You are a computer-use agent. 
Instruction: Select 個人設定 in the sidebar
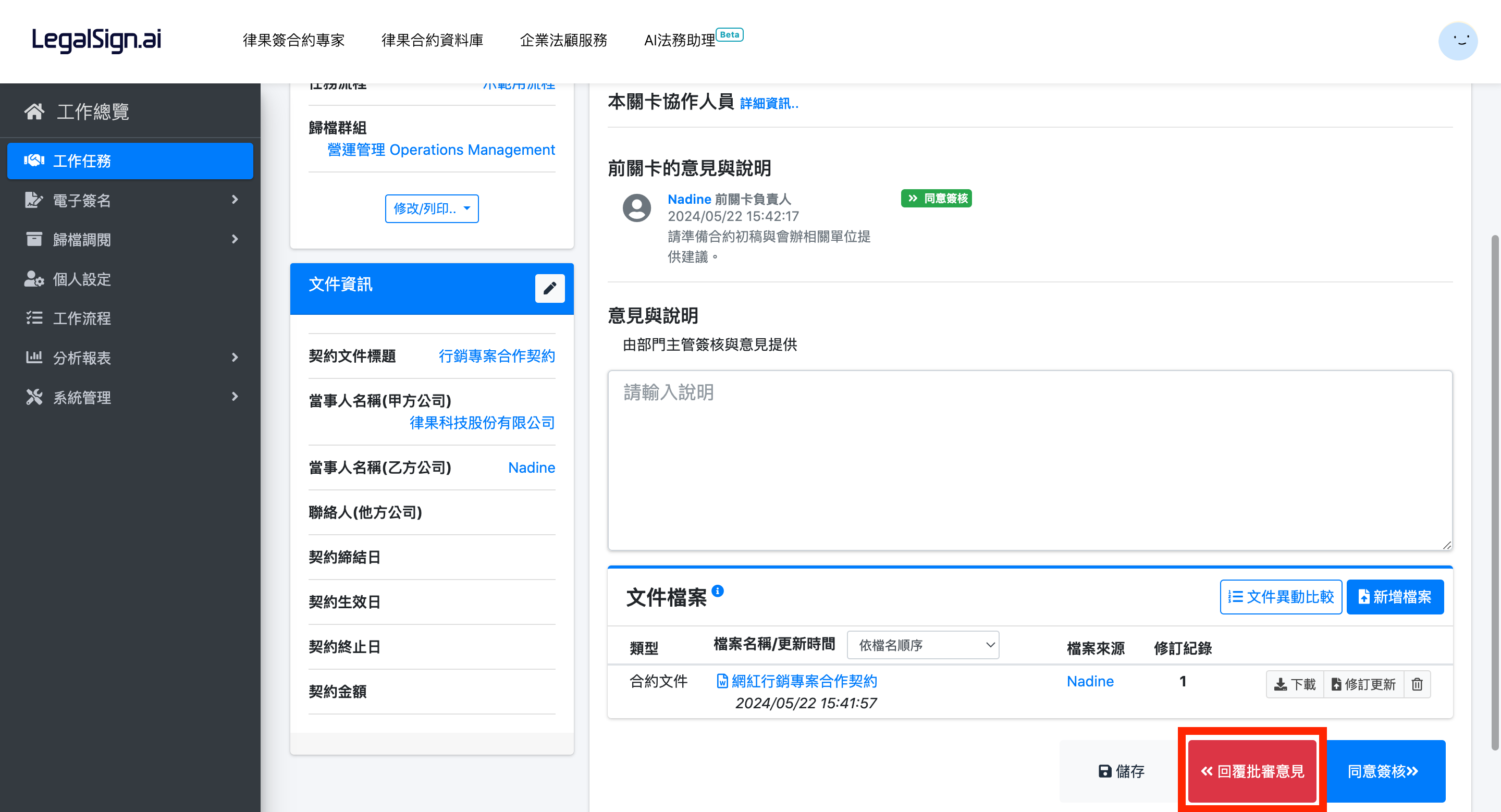130,279
